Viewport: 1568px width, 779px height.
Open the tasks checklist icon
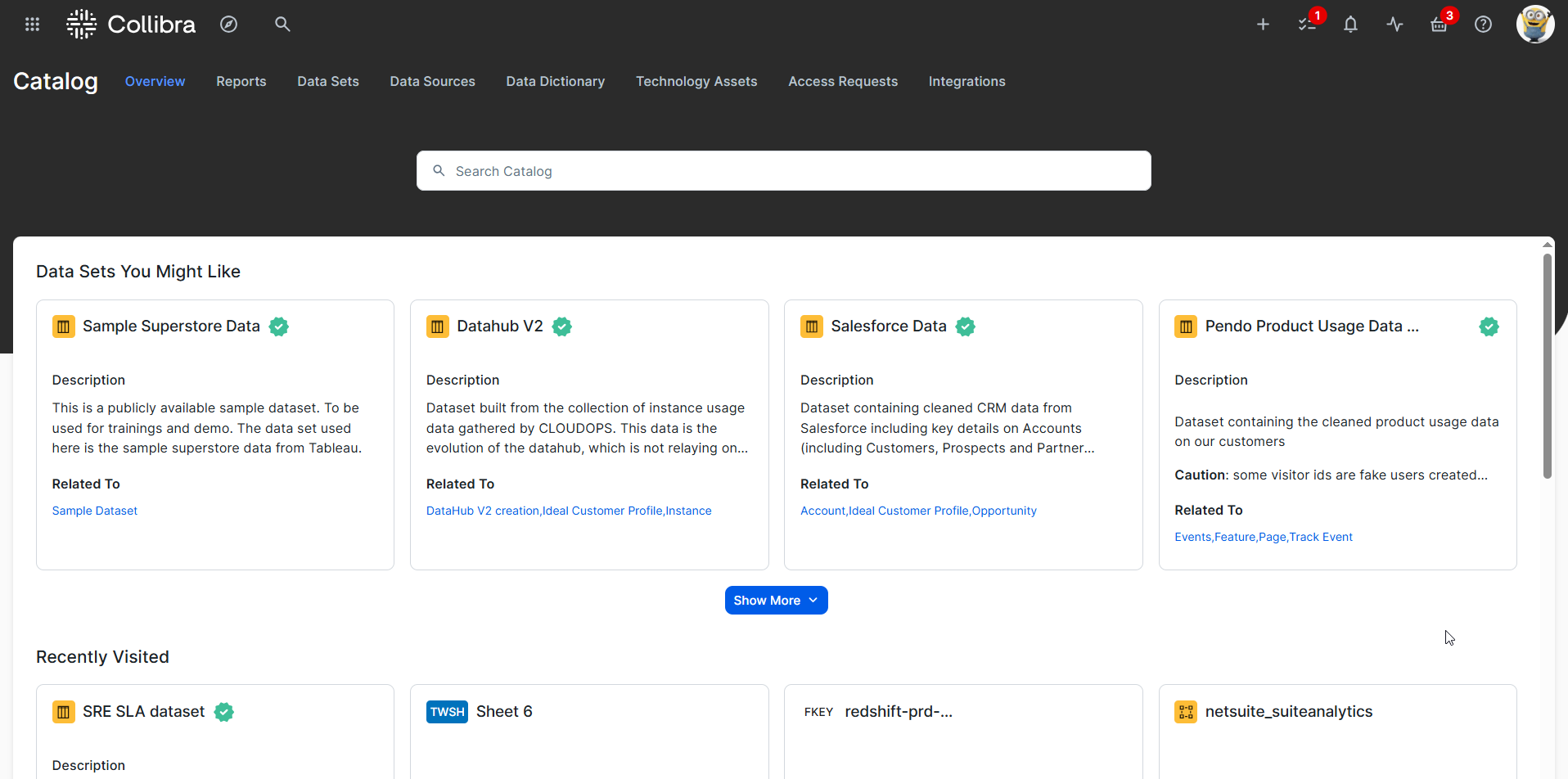pos(1306,25)
